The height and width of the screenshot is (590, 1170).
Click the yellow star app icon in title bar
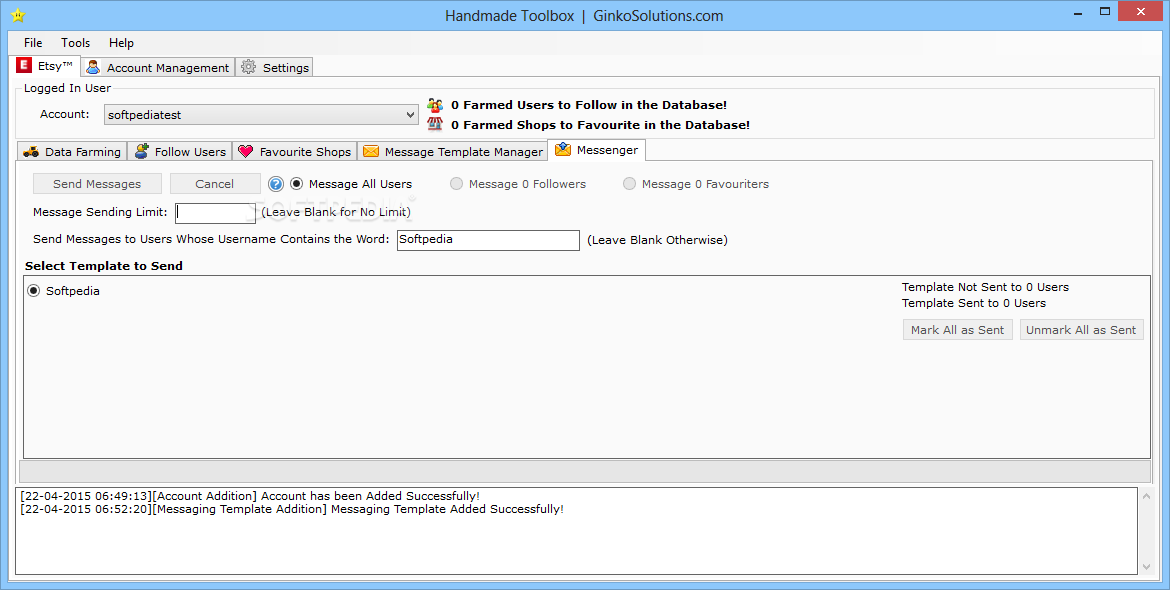(x=19, y=16)
